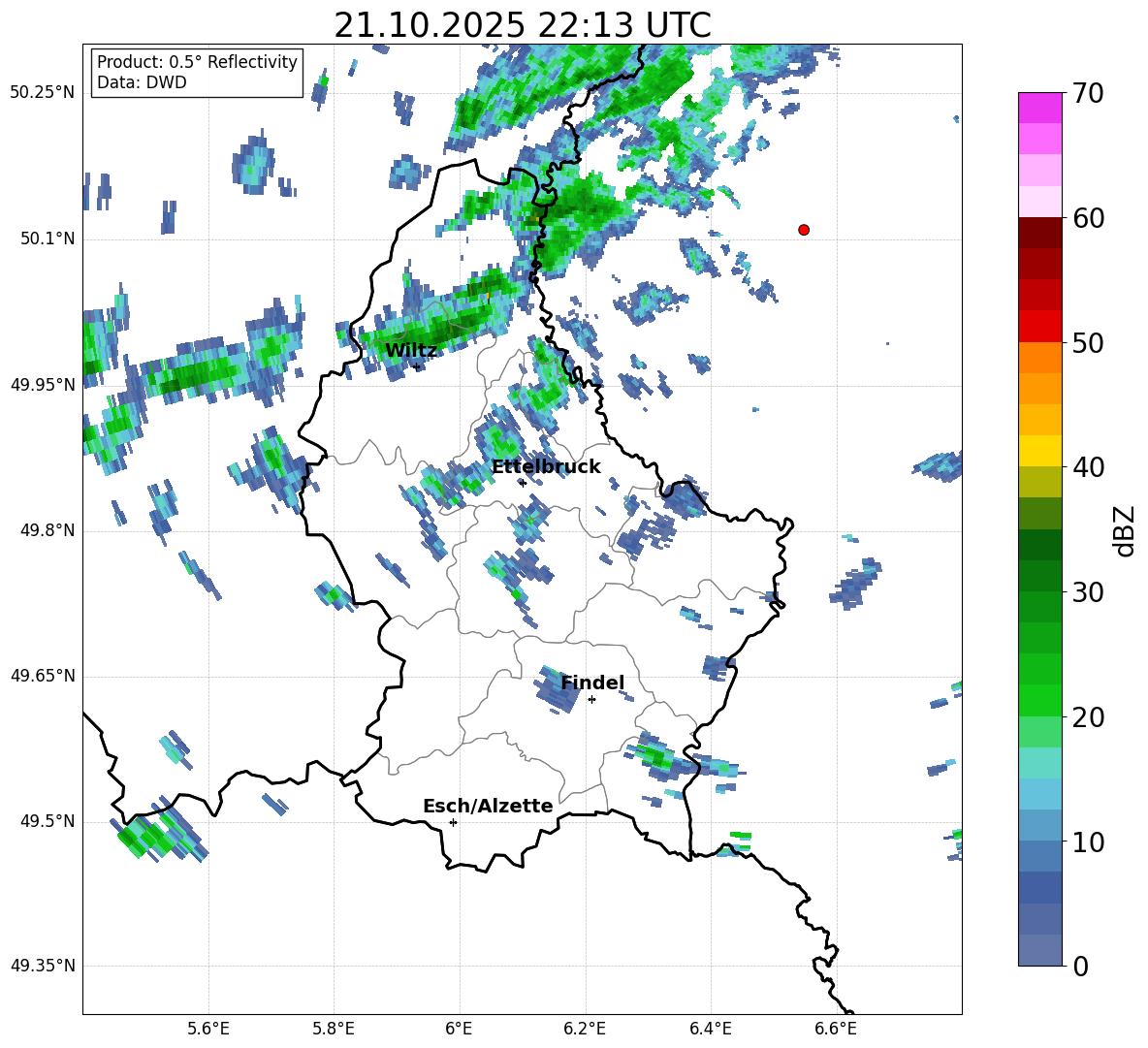
Task: Click the 0 colorbar tick label
Action: [x=1080, y=966]
